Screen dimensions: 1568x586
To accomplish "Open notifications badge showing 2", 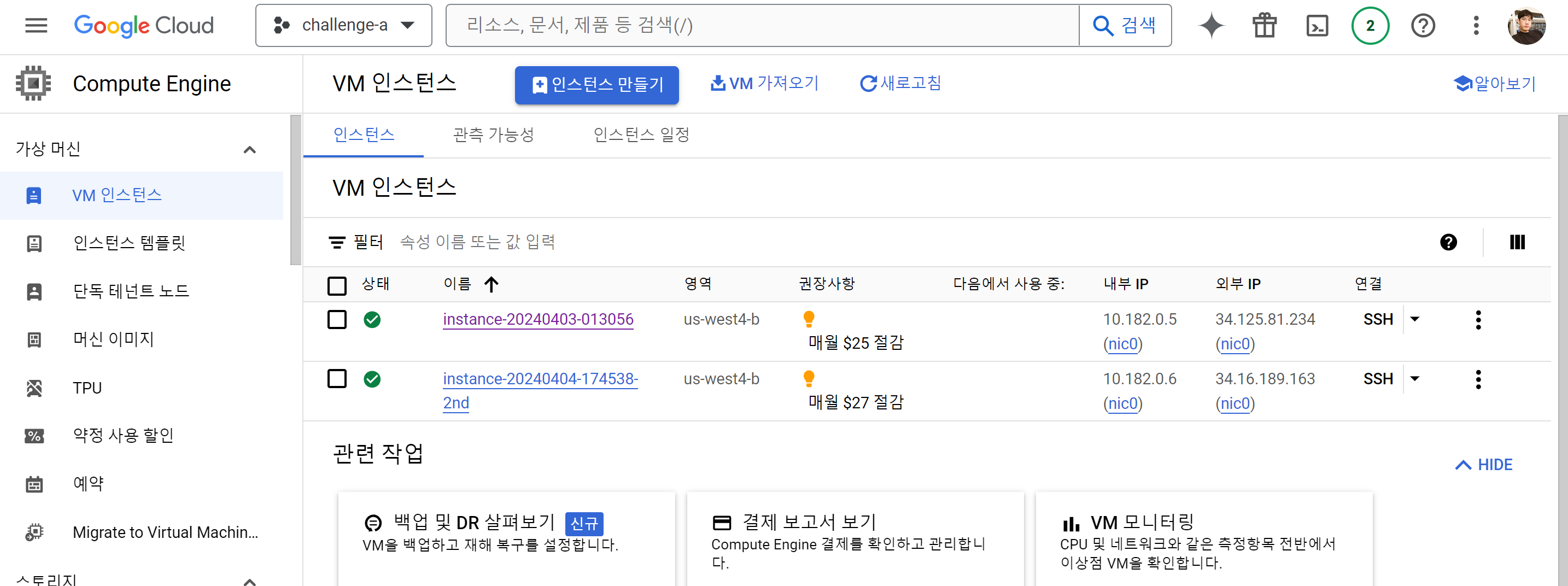I will coord(1370,26).
